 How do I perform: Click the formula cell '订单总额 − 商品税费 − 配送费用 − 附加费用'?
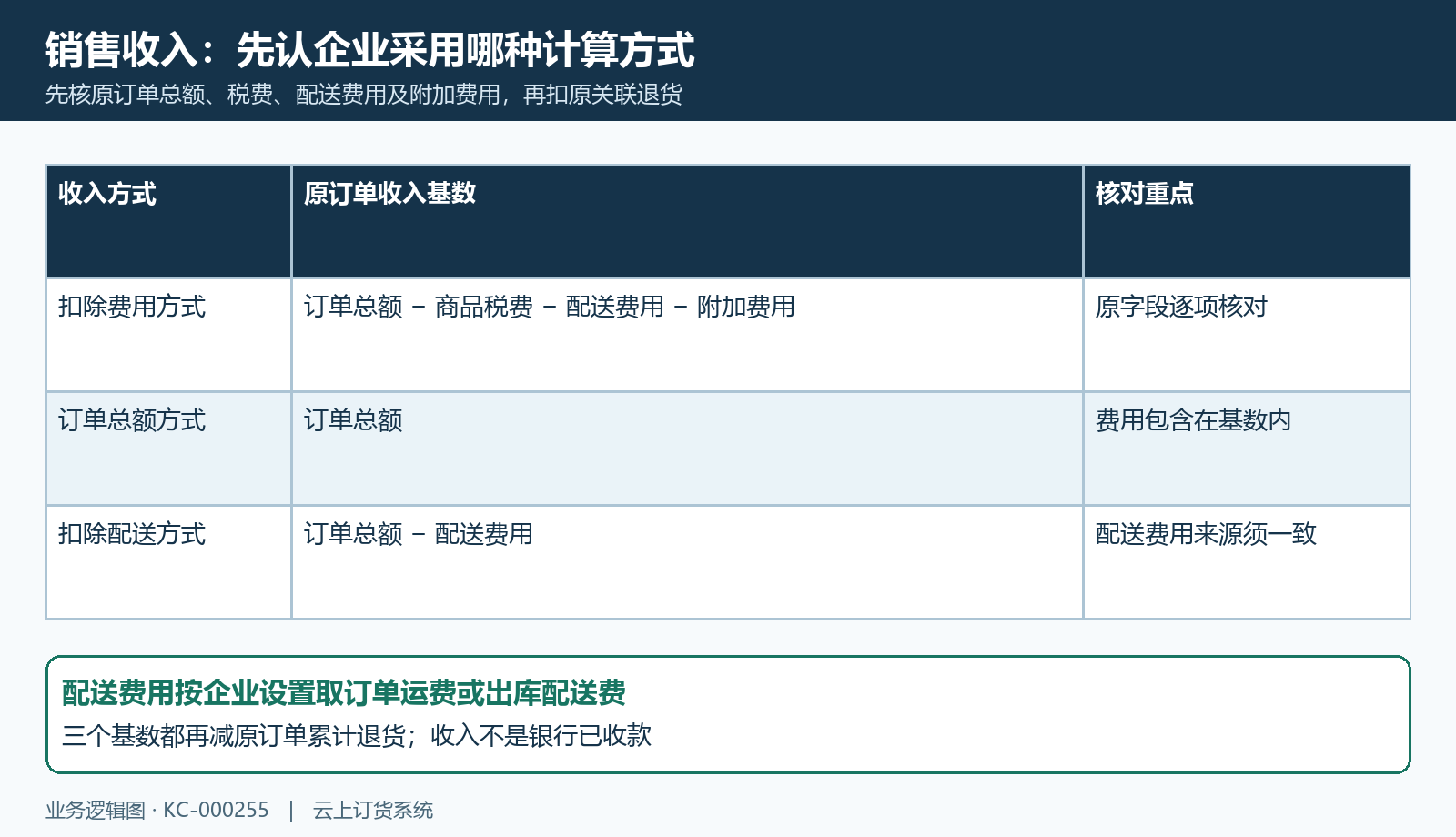coord(687,335)
